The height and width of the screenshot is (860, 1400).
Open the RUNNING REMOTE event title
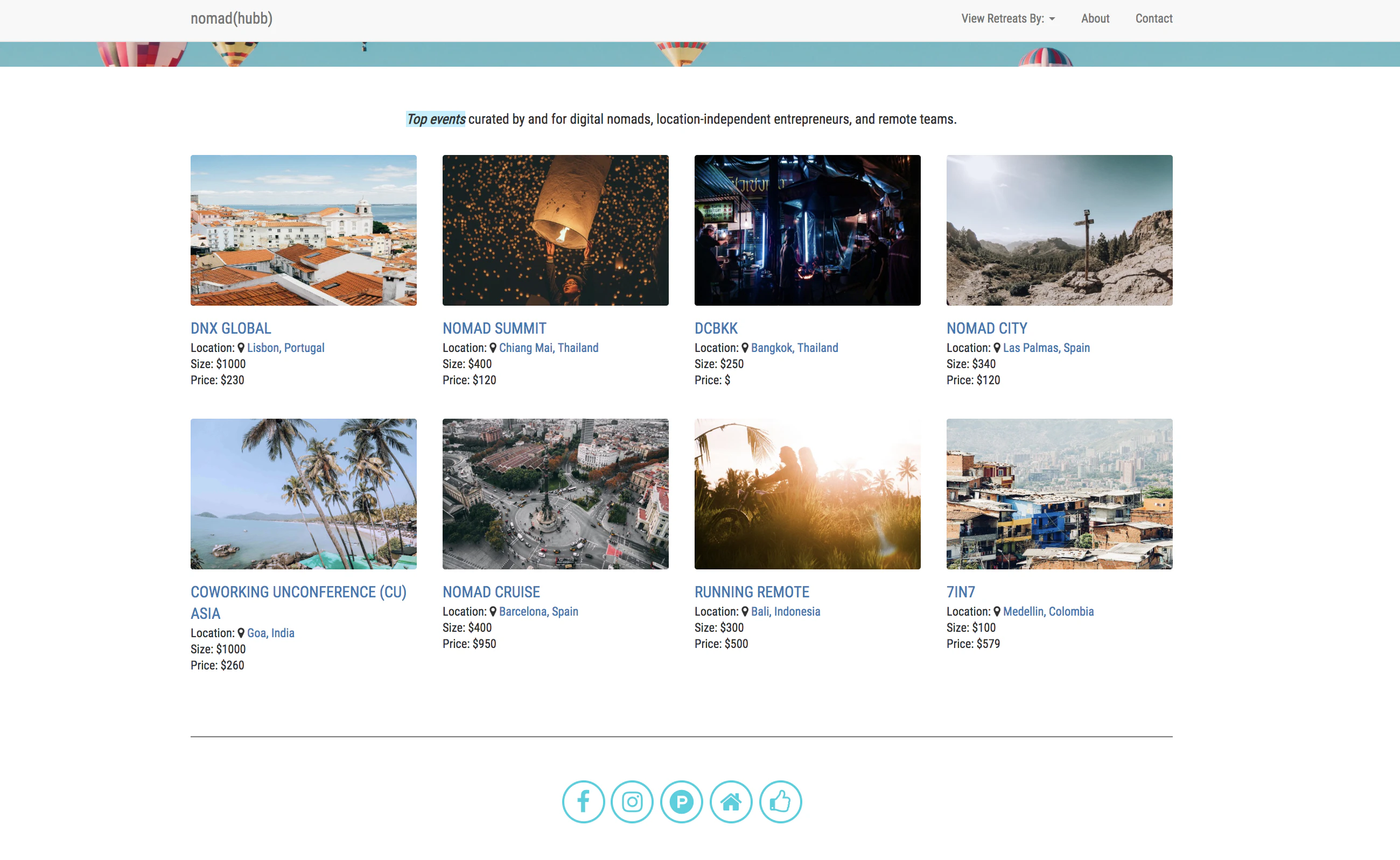tap(751, 592)
